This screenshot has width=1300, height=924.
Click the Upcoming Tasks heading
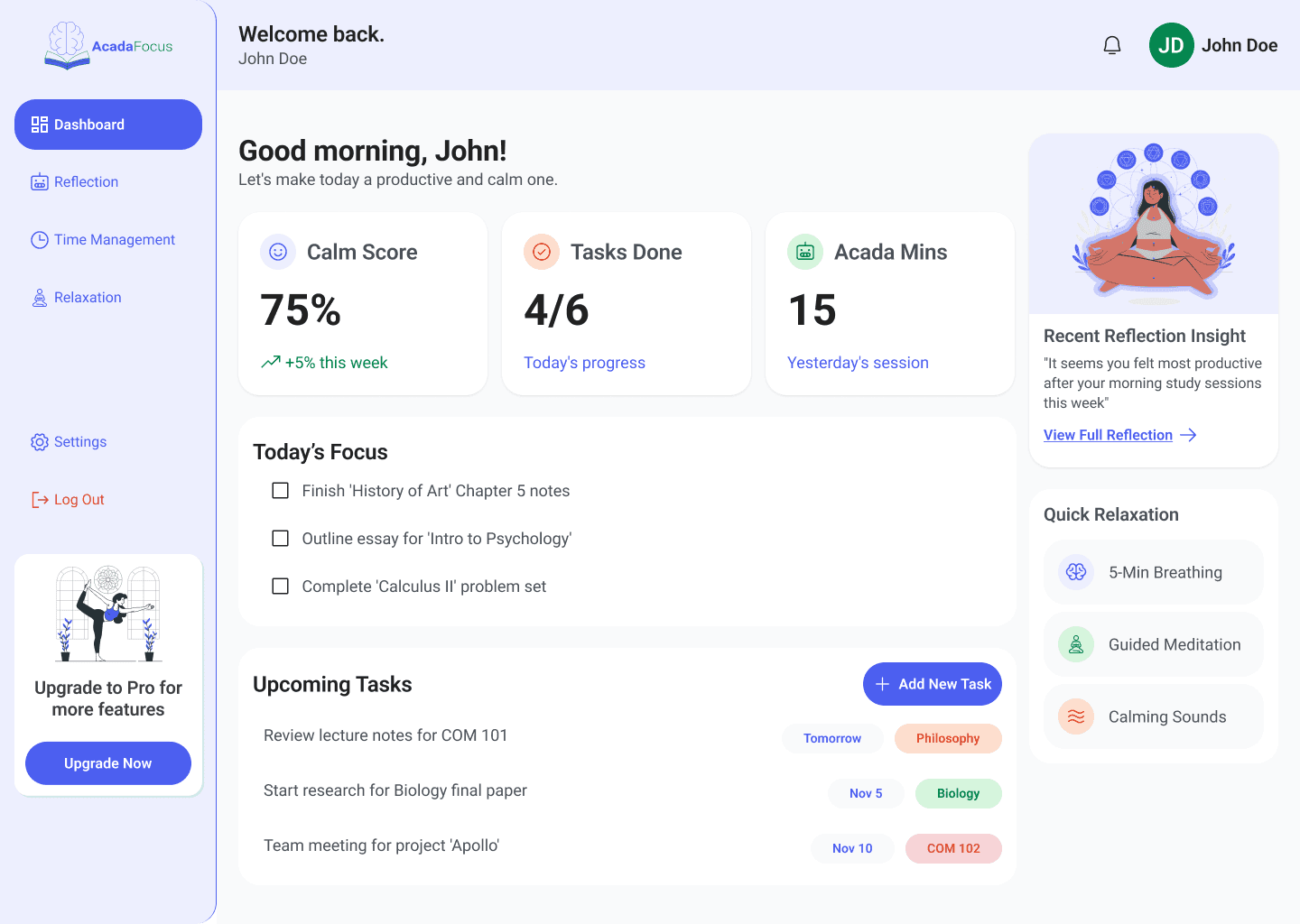[x=332, y=684]
